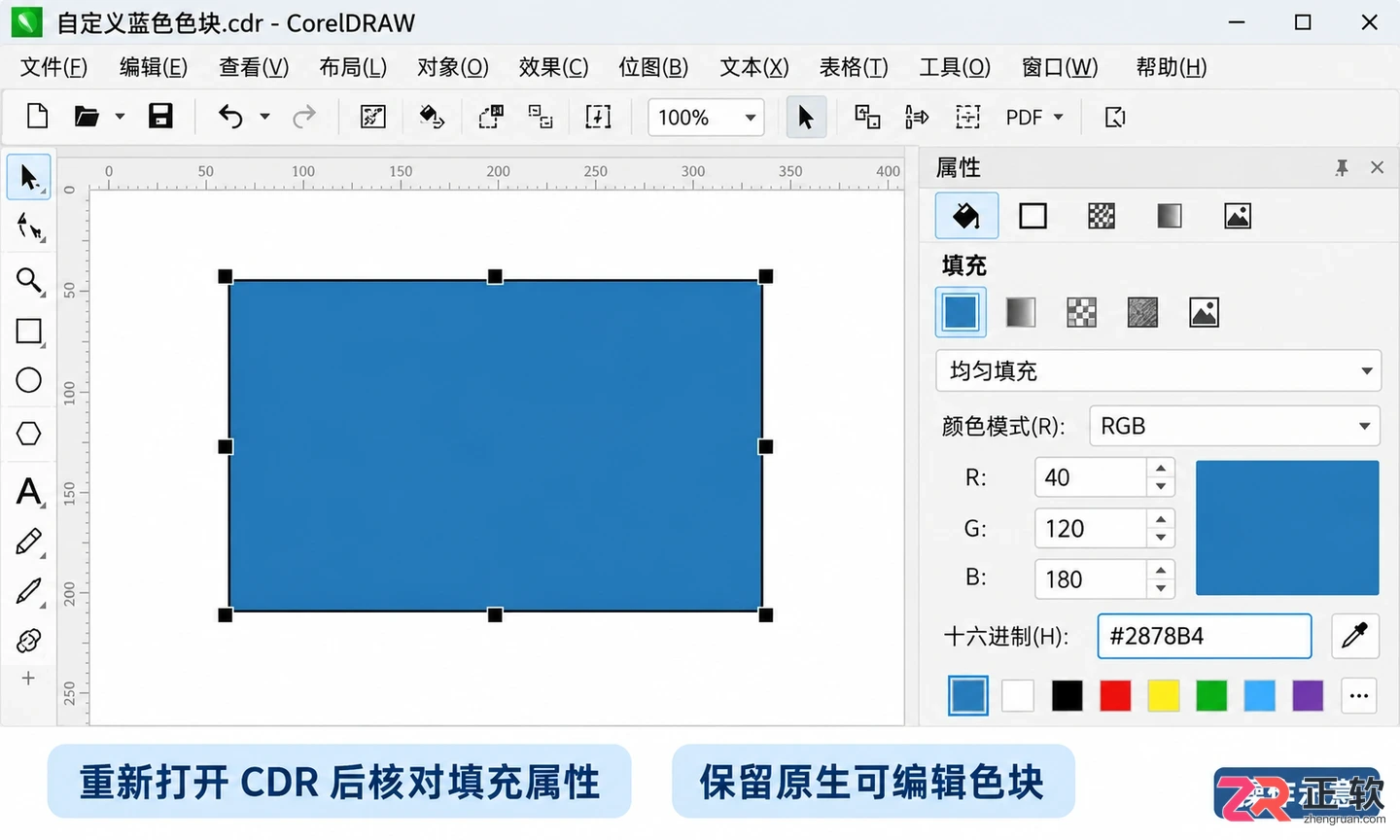This screenshot has width=1400, height=840.
Task: Activate the Shape edit tool
Action: pos(29,228)
